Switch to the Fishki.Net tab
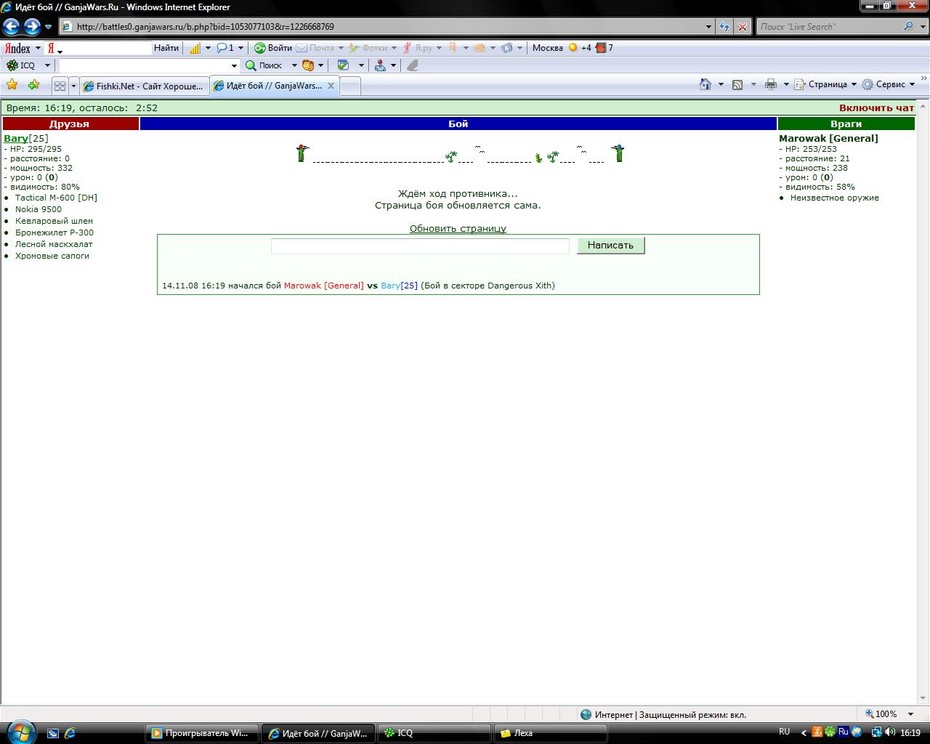Viewport: 930px width, 744px height. [x=144, y=86]
